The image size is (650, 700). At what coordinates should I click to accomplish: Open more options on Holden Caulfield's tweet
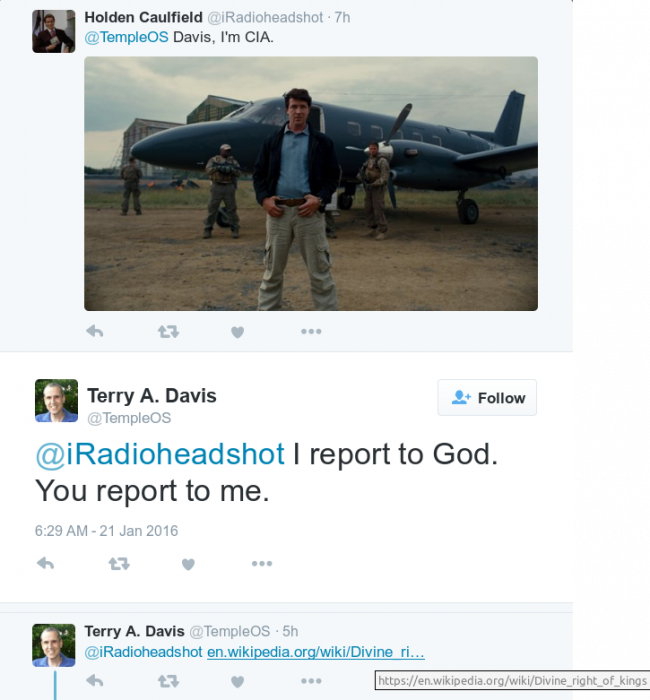click(311, 331)
